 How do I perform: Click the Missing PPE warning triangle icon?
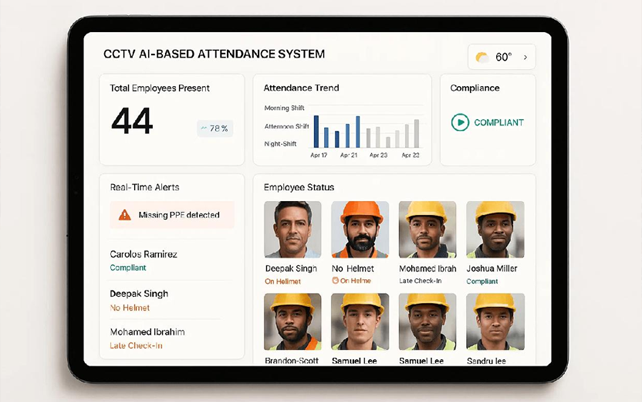point(124,215)
